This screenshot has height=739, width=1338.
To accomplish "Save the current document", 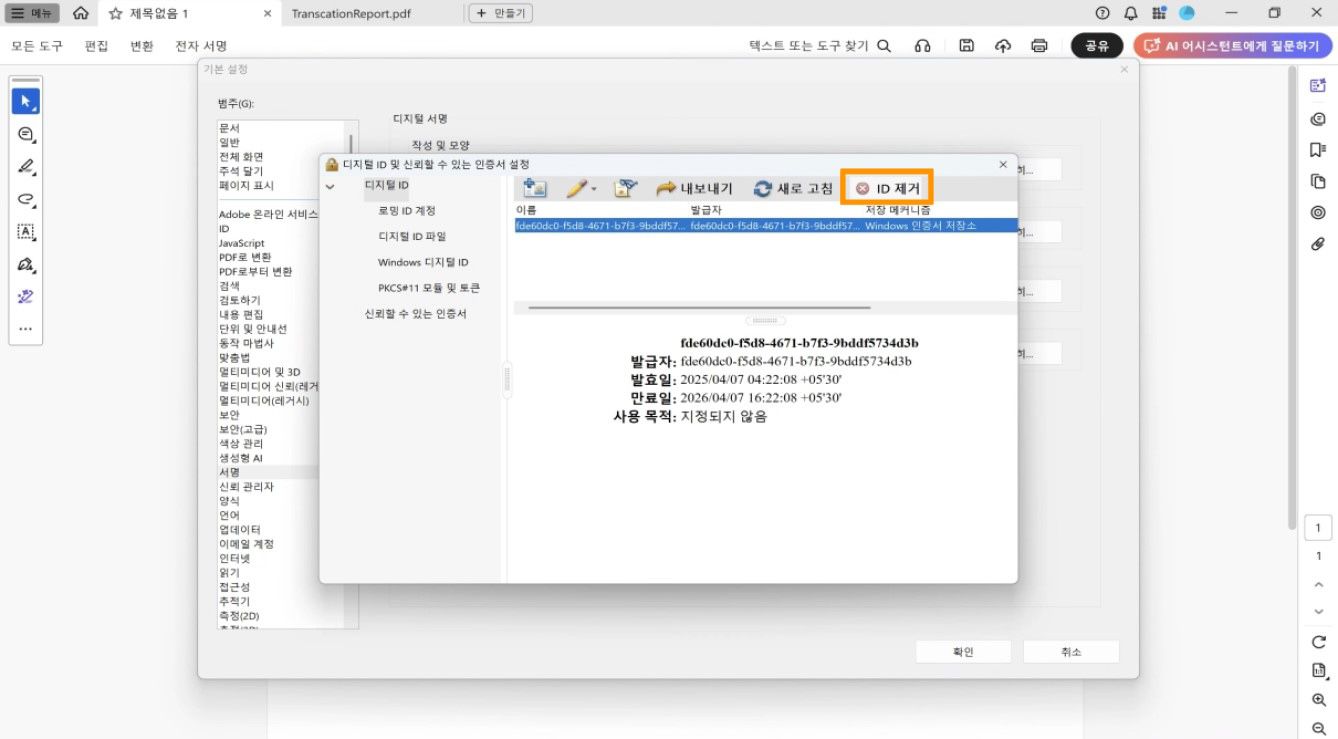I will click(x=965, y=45).
